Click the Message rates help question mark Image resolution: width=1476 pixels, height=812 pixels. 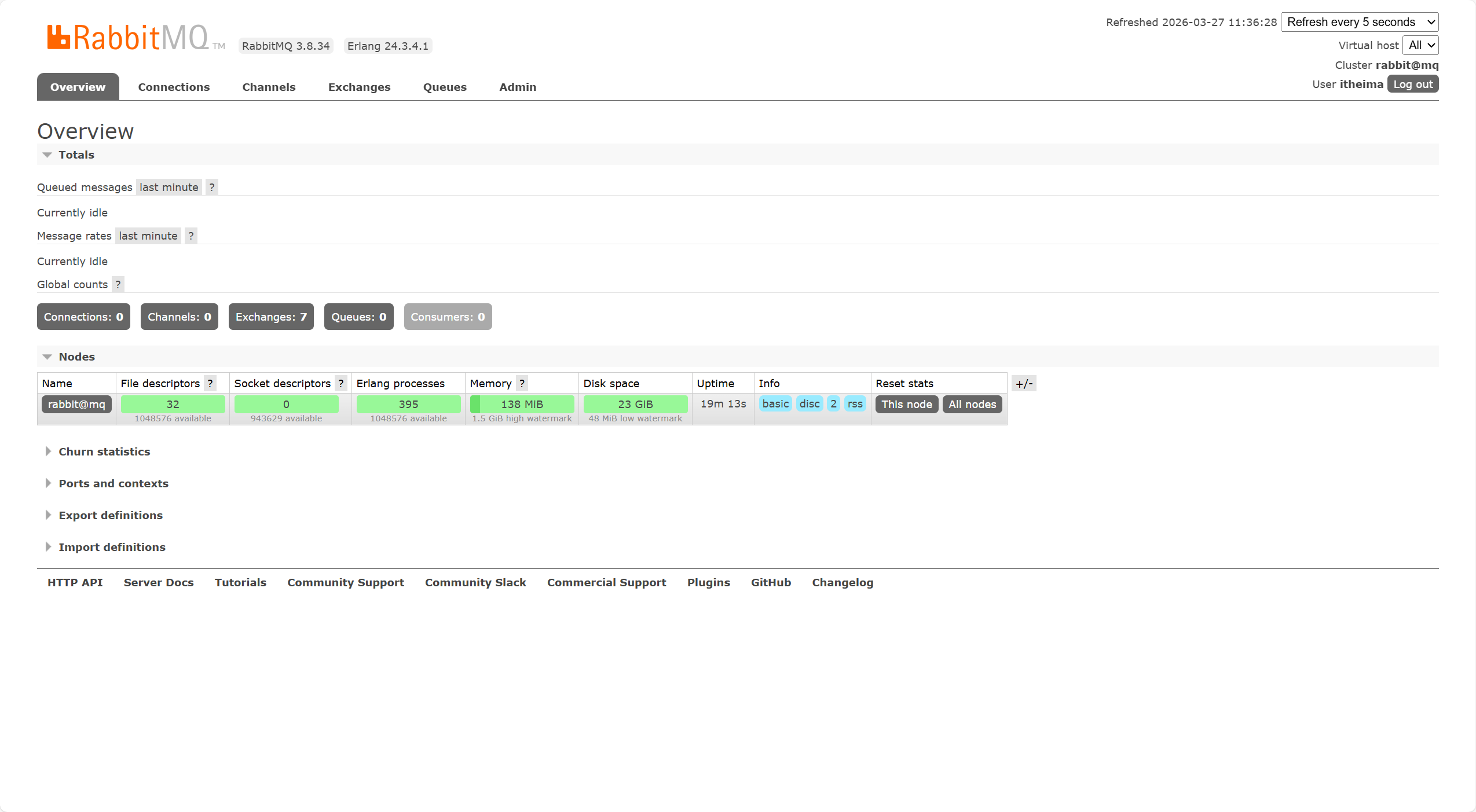[191, 236]
